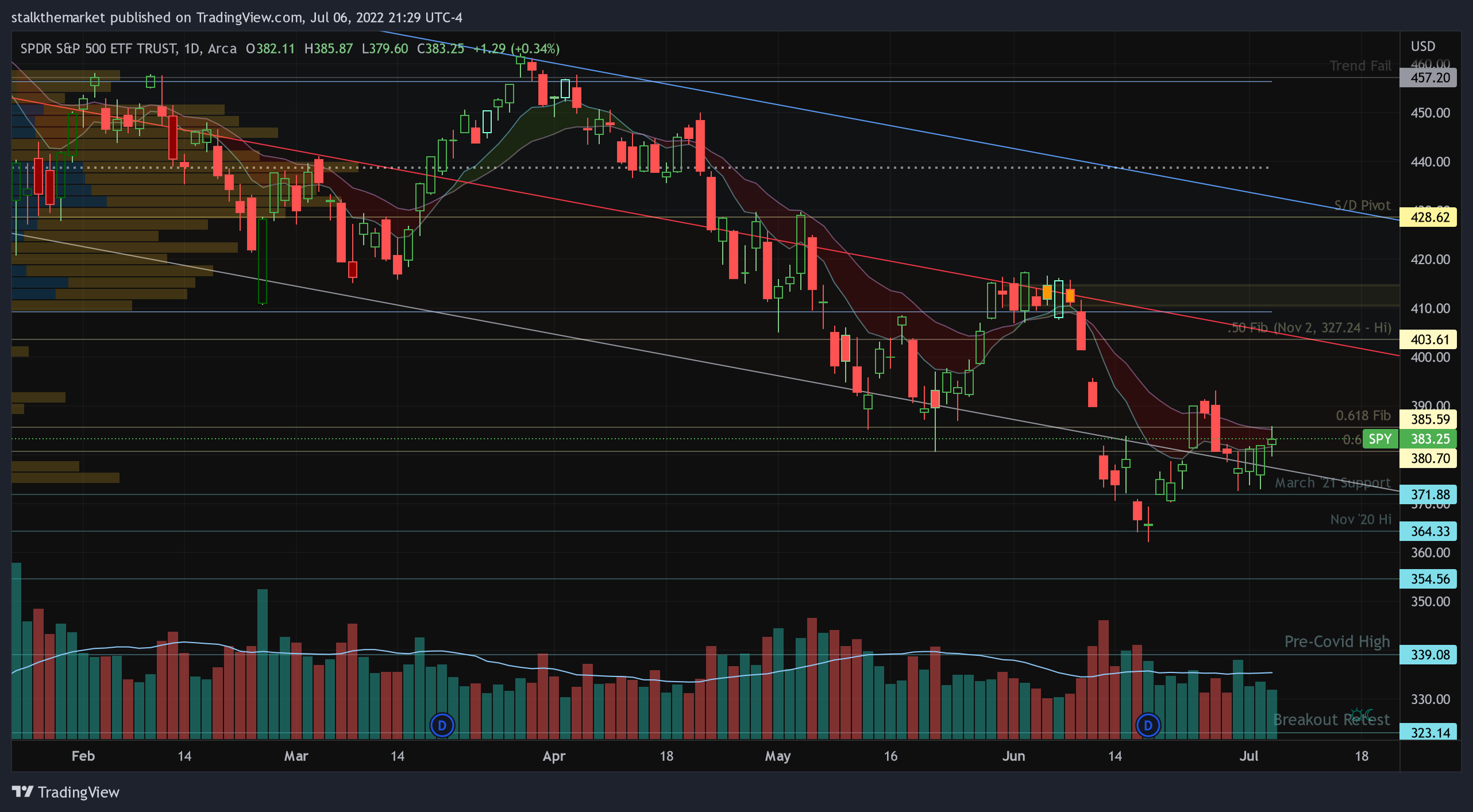
Task: Select the 380.70 price label
Action: tap(1428, 458)
